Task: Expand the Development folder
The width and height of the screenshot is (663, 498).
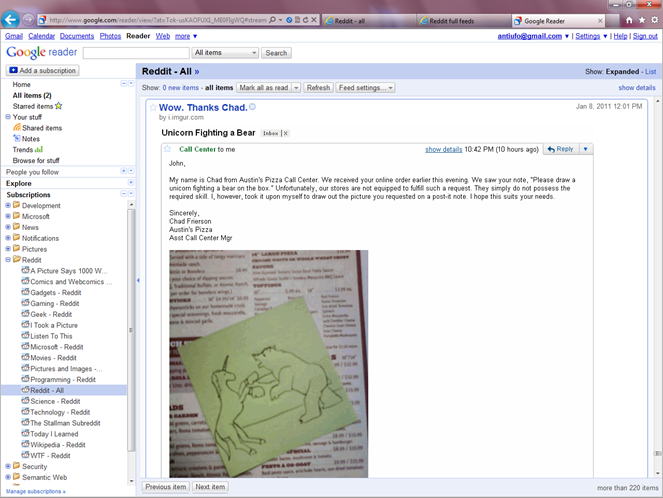Action: (x=8, y=205)
